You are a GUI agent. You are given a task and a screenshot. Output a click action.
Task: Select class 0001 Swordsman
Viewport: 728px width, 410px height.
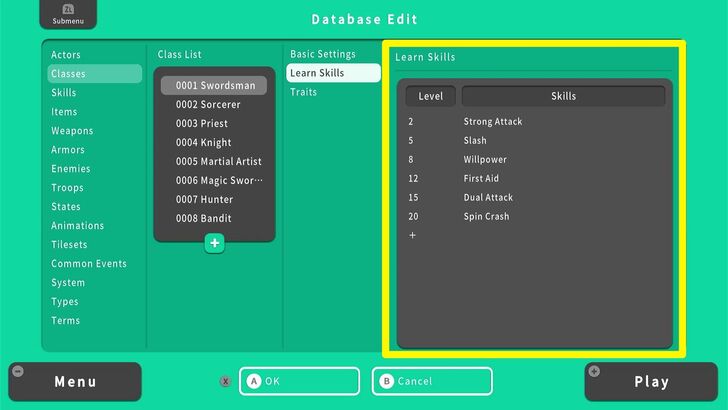[214, 85]
